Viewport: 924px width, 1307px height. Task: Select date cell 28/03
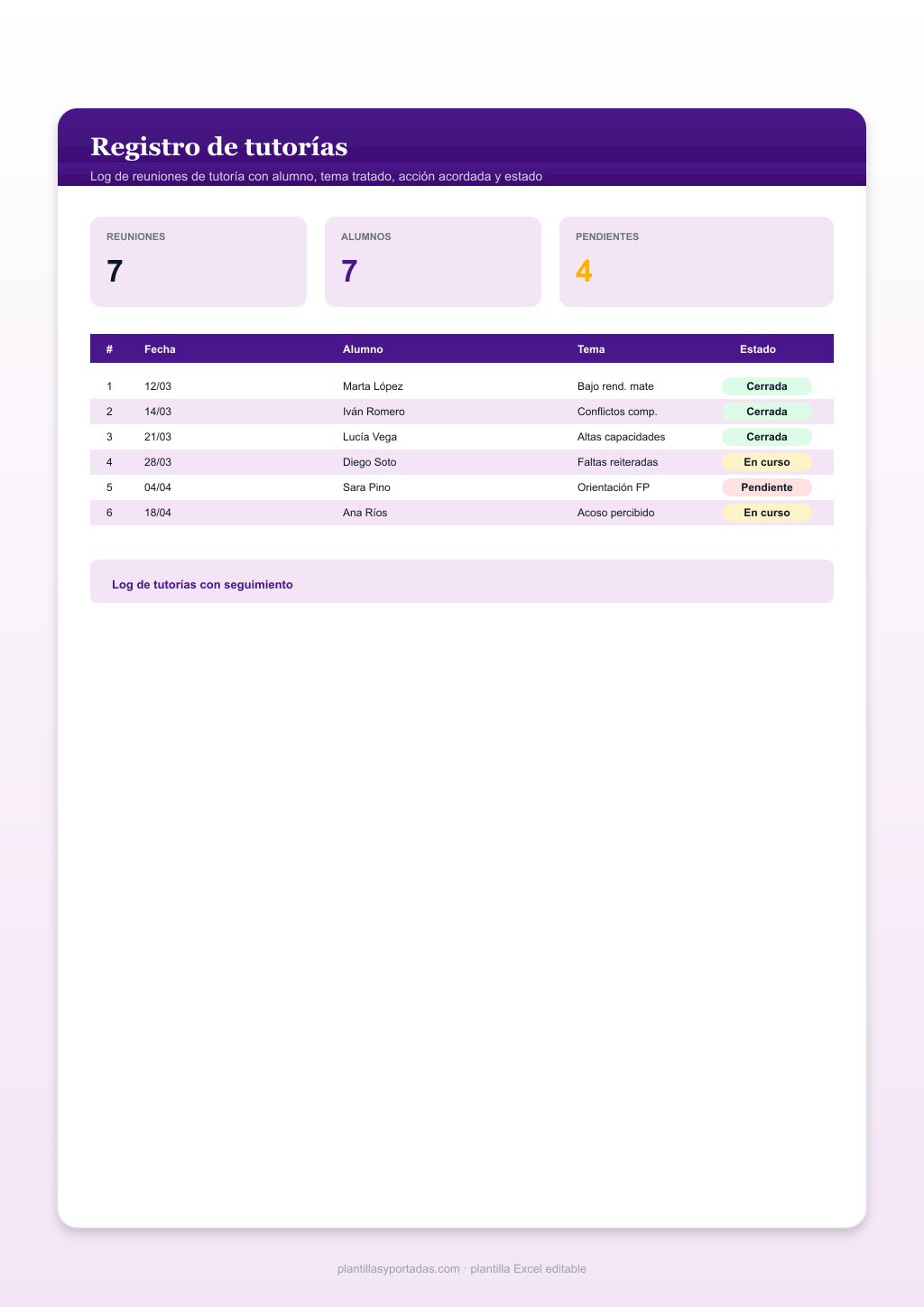coord(158,462)
